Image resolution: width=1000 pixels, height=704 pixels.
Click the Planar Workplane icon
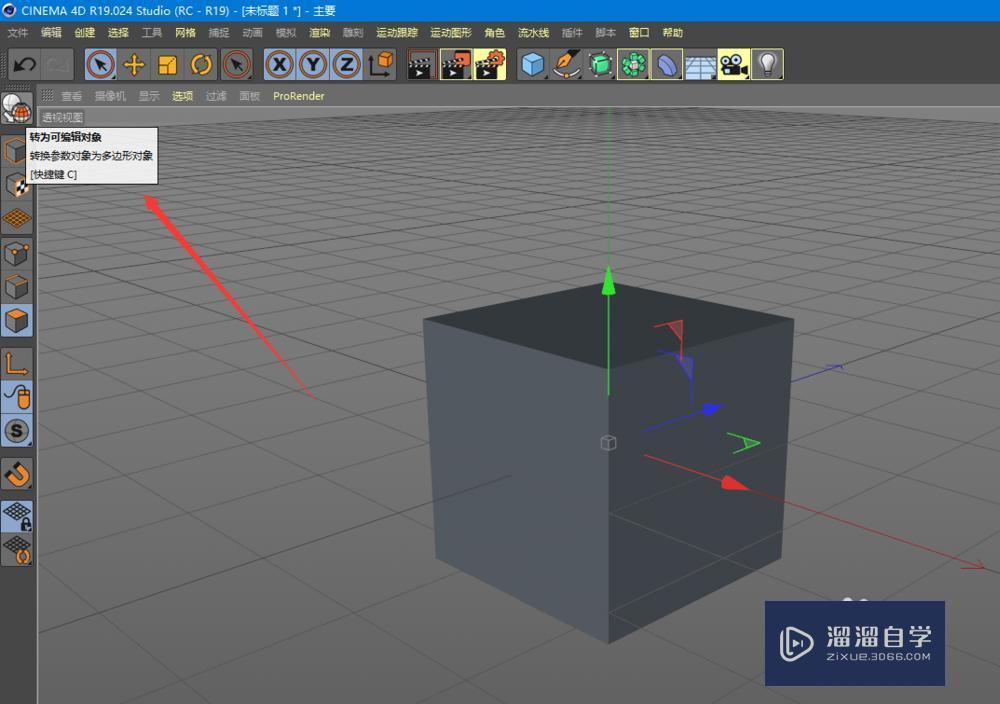coord(17,550)
